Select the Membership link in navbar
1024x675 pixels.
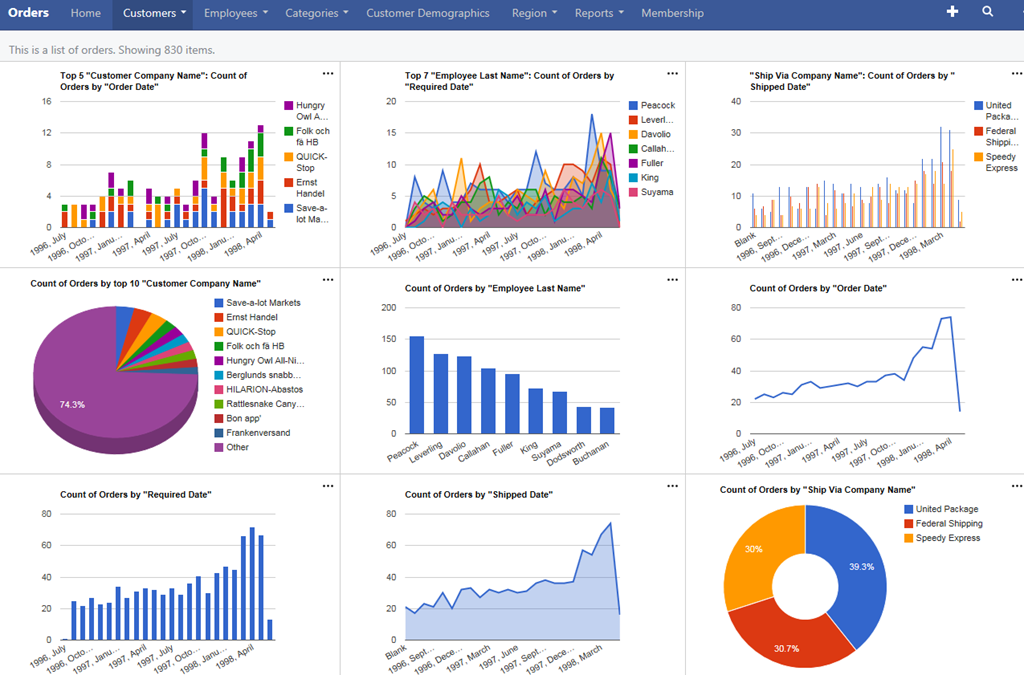(x=672, y=13)
